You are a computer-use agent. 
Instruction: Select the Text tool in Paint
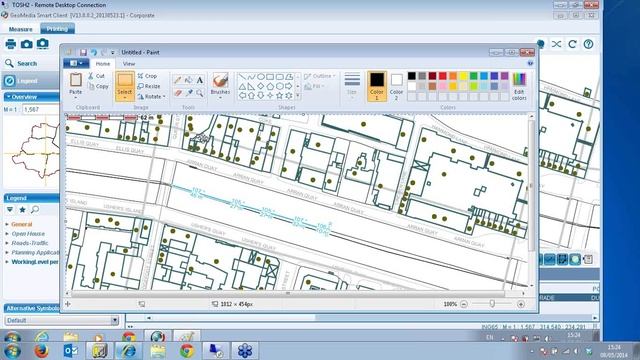click(x=200, y=80)
